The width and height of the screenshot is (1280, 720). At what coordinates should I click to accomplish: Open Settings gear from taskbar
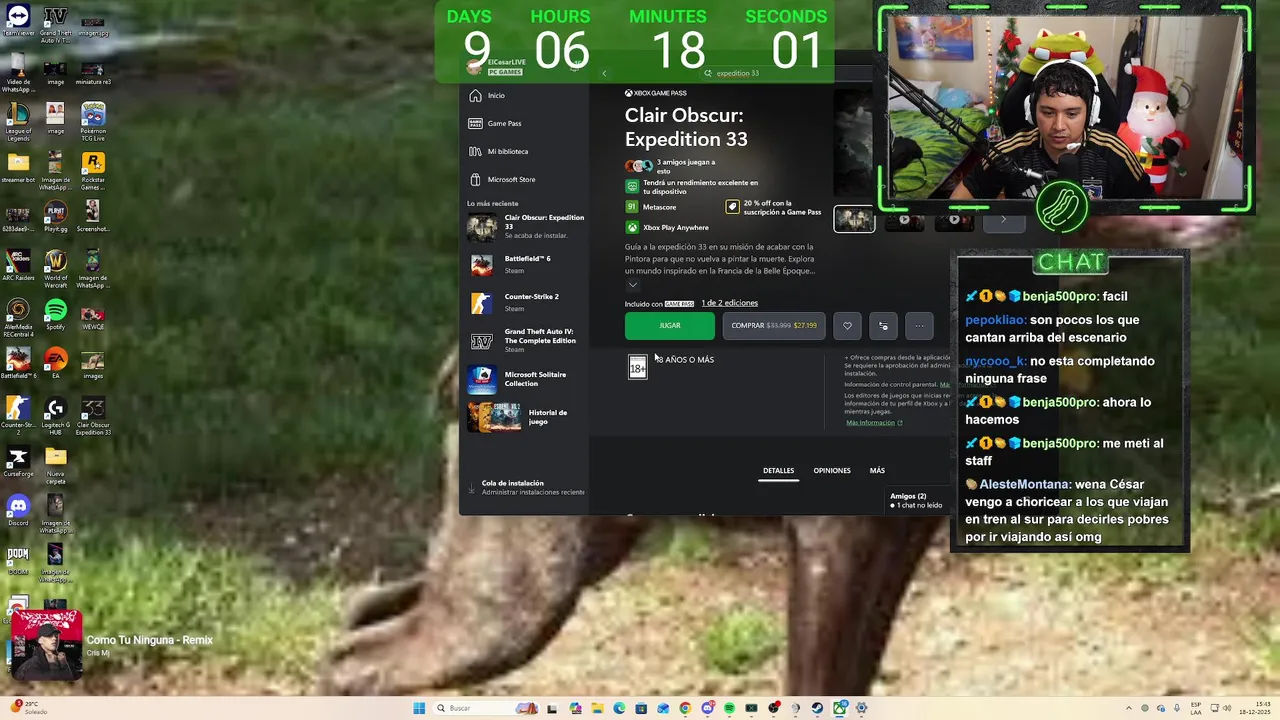coord(861,708)
